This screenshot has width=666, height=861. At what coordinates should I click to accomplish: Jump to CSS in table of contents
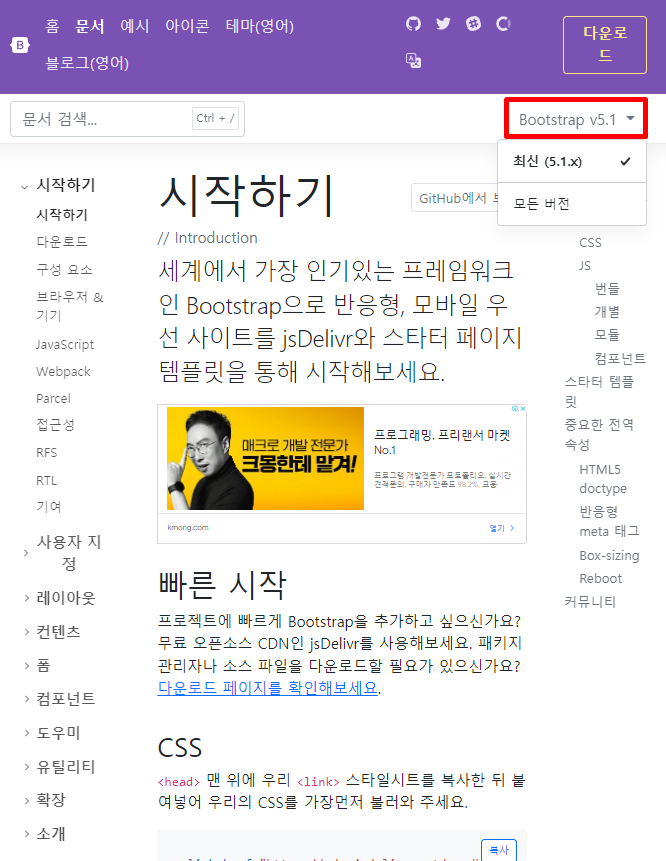pyautogui.click(x=590, y=243)
